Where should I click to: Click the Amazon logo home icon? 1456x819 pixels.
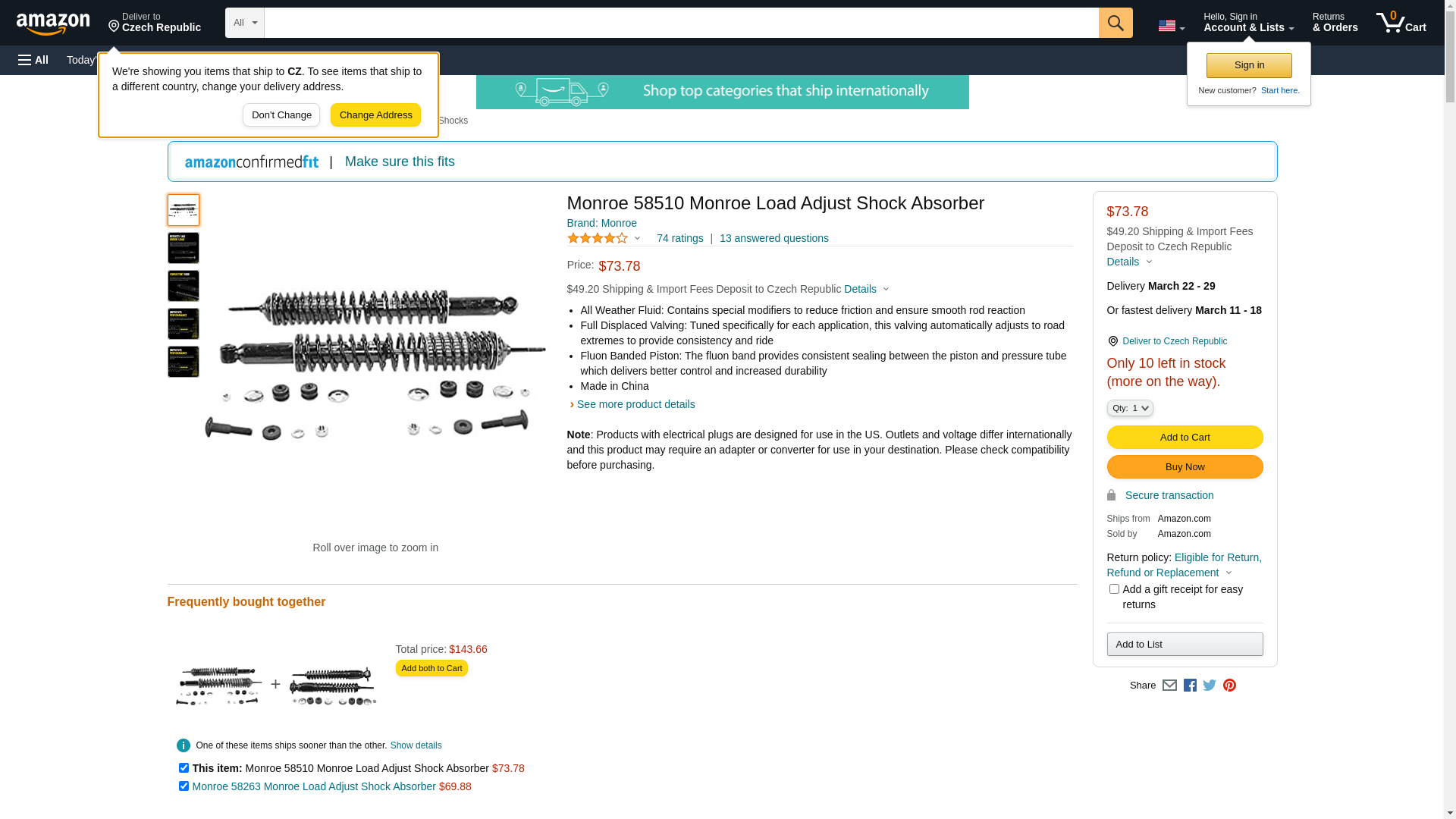tap(53, 24)
